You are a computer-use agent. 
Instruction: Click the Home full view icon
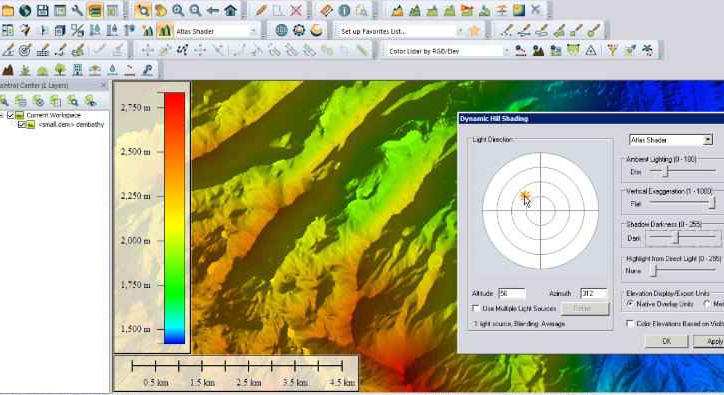(x=230, y=10)
